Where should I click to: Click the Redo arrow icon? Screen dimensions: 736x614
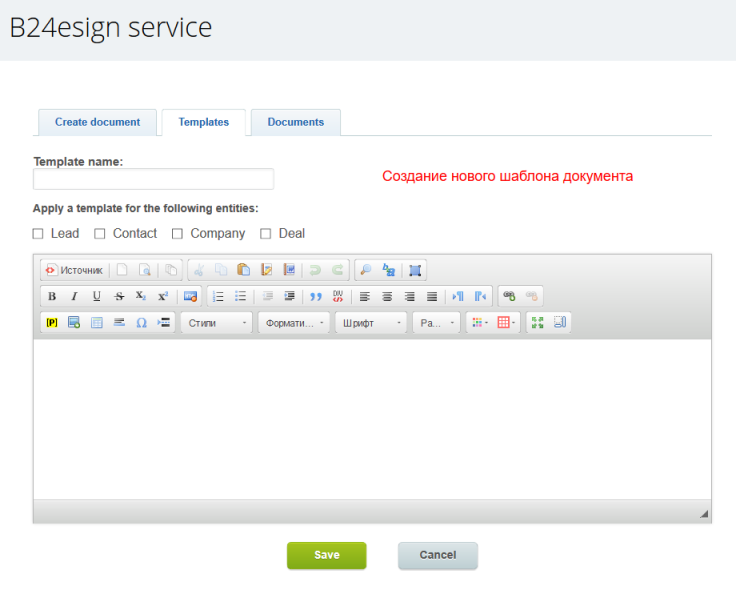pos(337,270)
